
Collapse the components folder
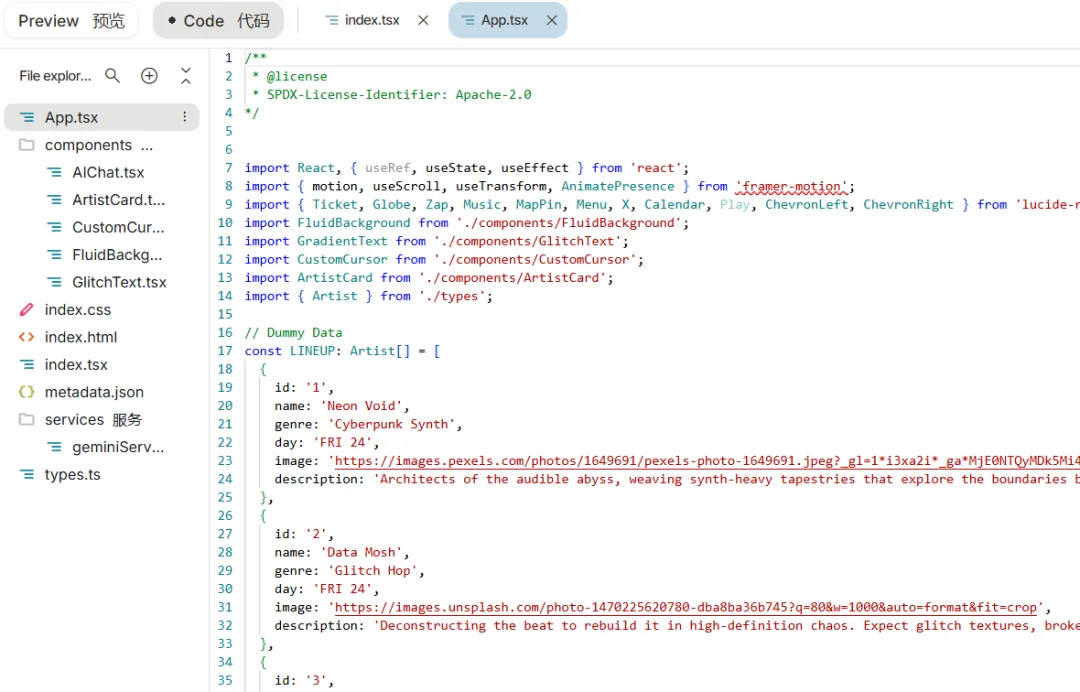coord(86,145)
